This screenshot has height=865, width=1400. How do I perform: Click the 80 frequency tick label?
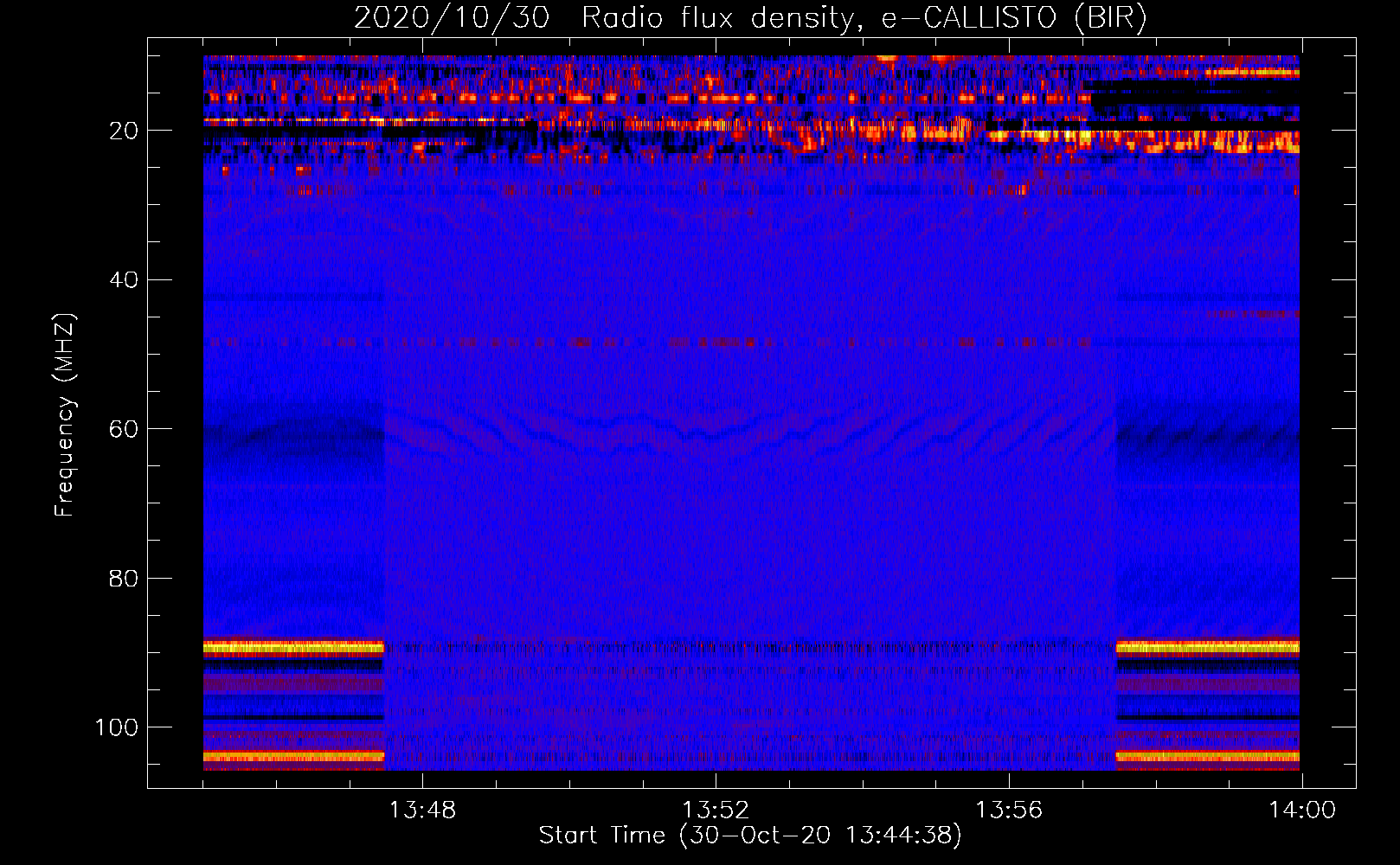click(124, 579)
